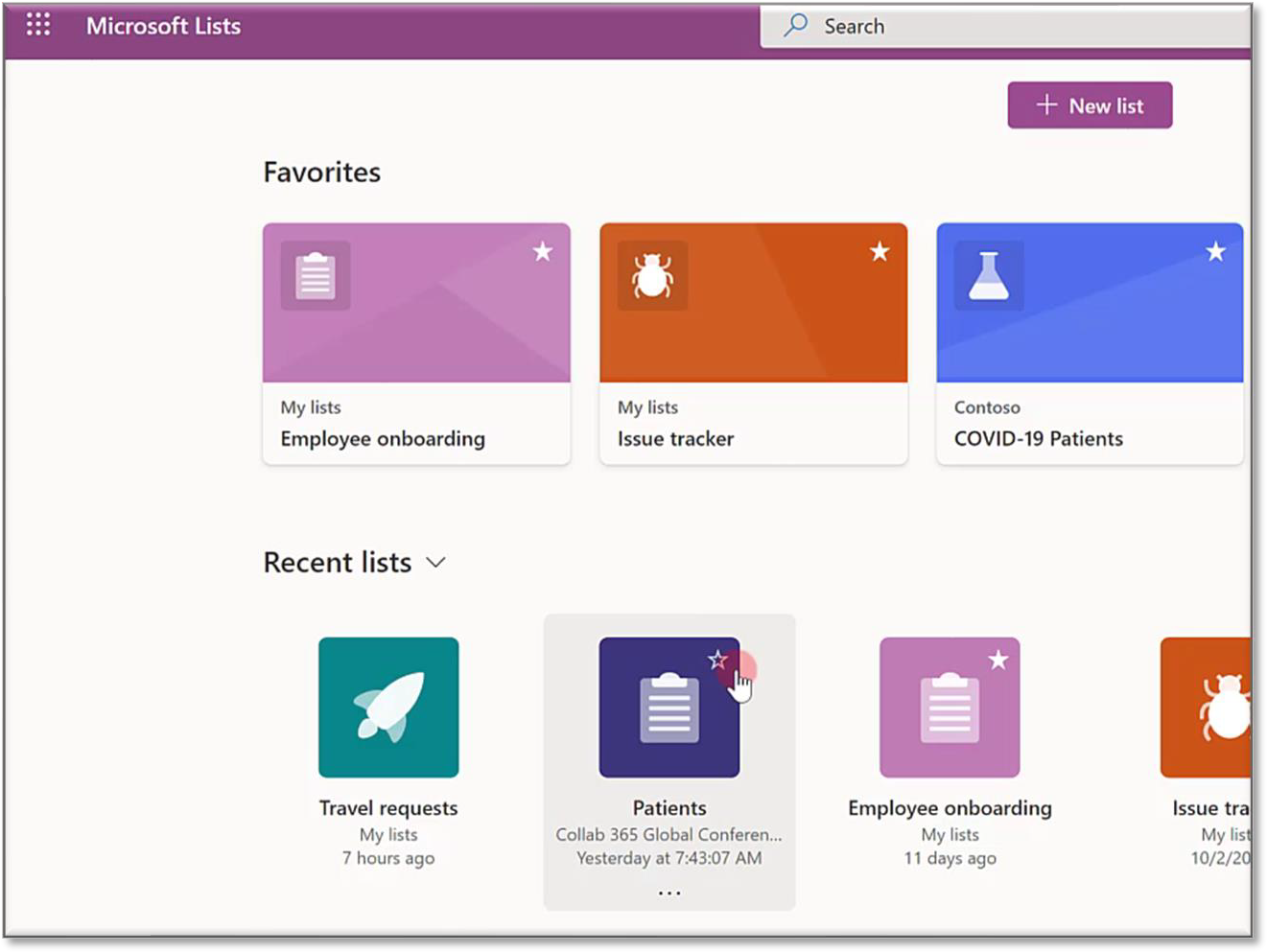The height and width of the screenshot is (952, 1267).
Task: Favorite the Patients list with star
Action: pos(717,660)
